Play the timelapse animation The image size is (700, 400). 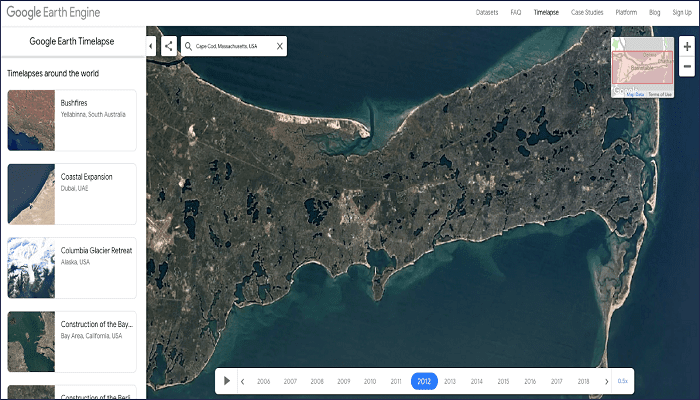(x=227, y=381)
